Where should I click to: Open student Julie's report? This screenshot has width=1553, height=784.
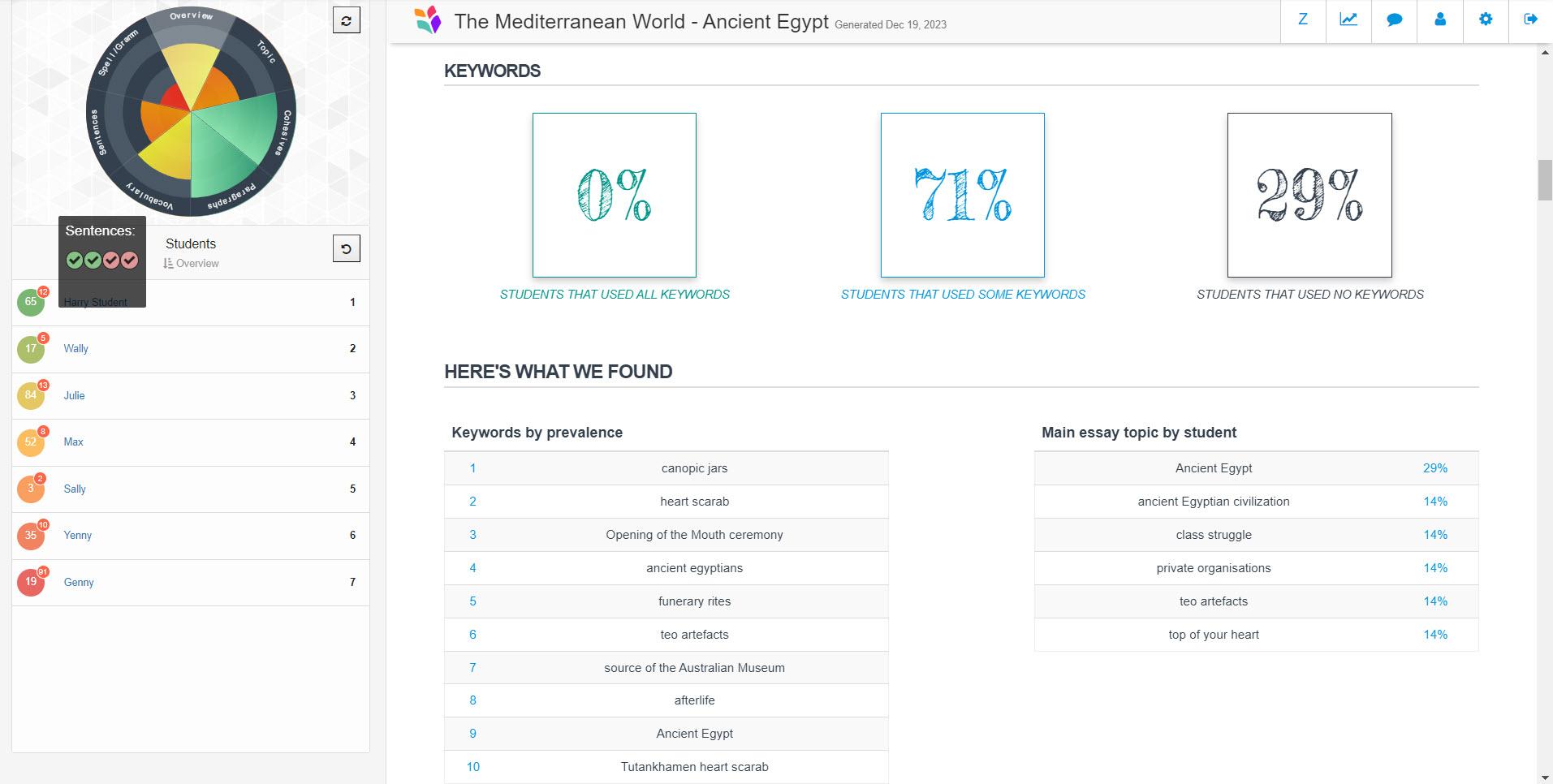pos(75,396)
